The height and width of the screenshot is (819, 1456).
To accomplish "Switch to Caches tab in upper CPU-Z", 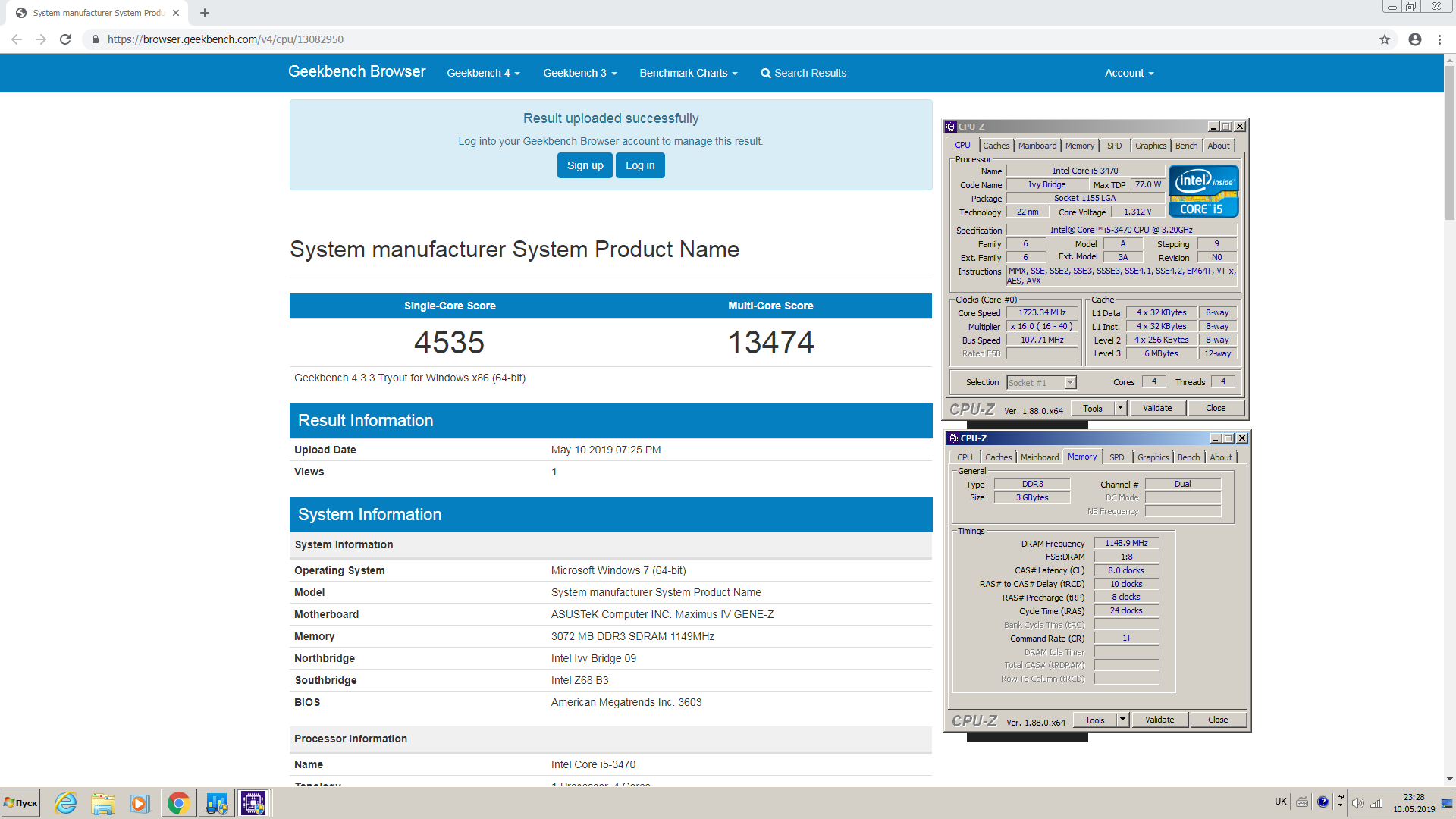I will (996, 146).
